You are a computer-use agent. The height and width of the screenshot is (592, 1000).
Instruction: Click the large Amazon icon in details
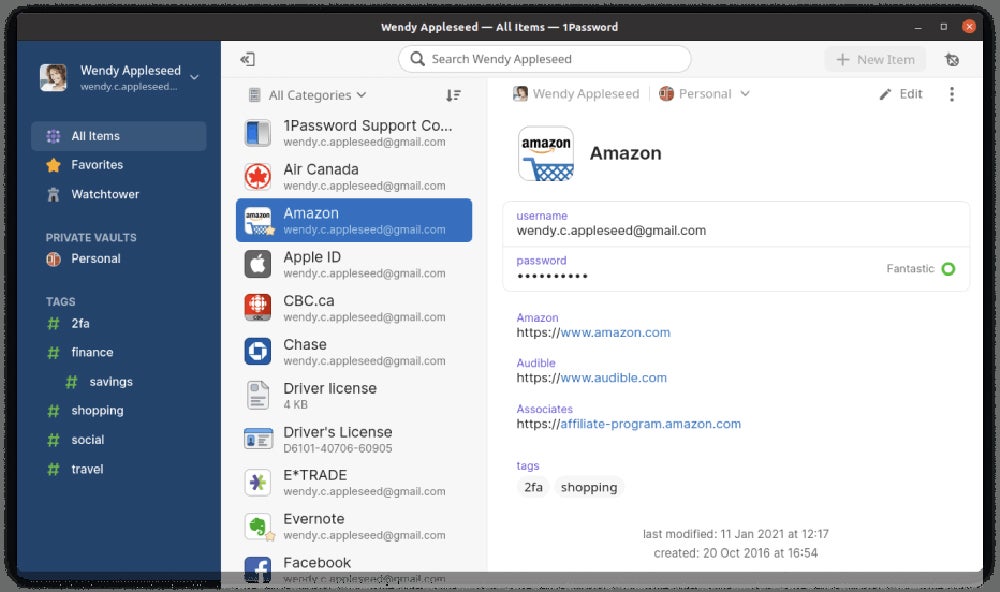point(546,154)
